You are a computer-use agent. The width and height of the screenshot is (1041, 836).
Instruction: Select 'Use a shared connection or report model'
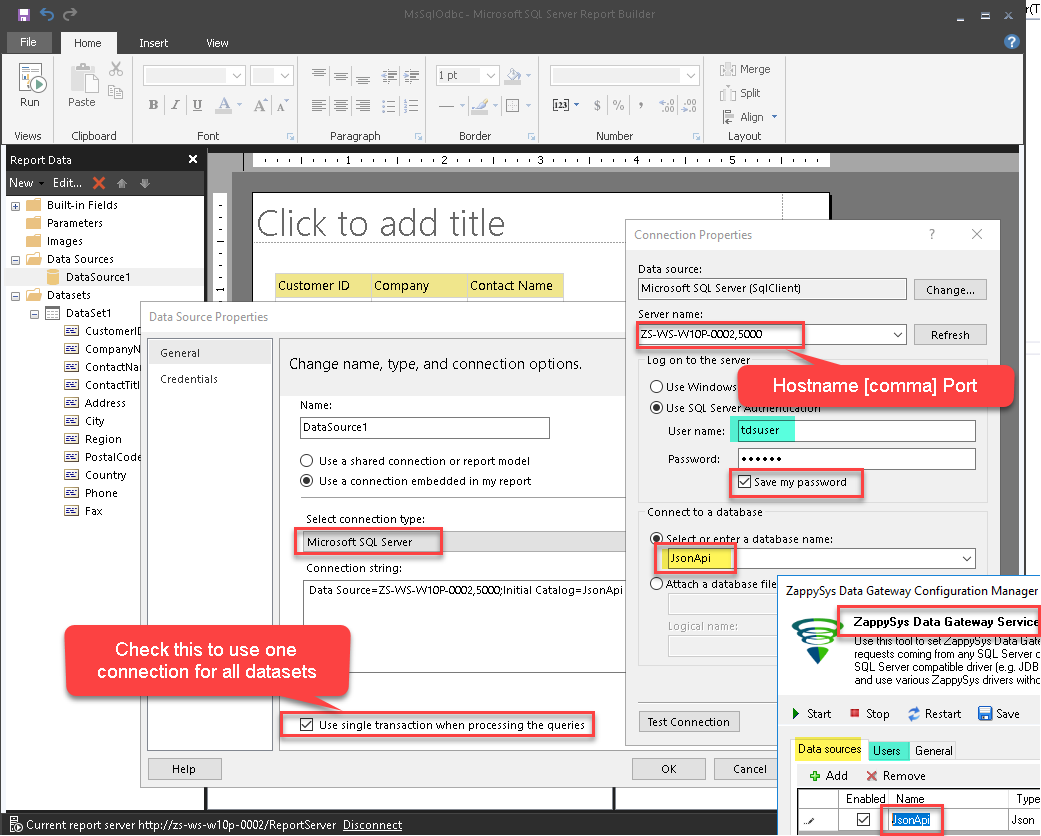307,461
